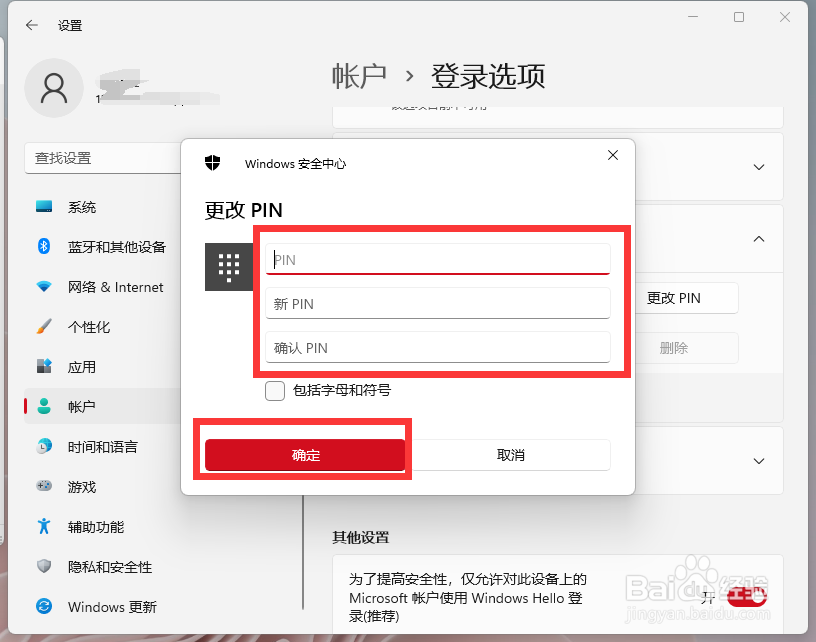Image resolution: width=816 pixels, height=642 pixels.
Task: Click the PIN keypad icon in dialog
Action: 229,267
